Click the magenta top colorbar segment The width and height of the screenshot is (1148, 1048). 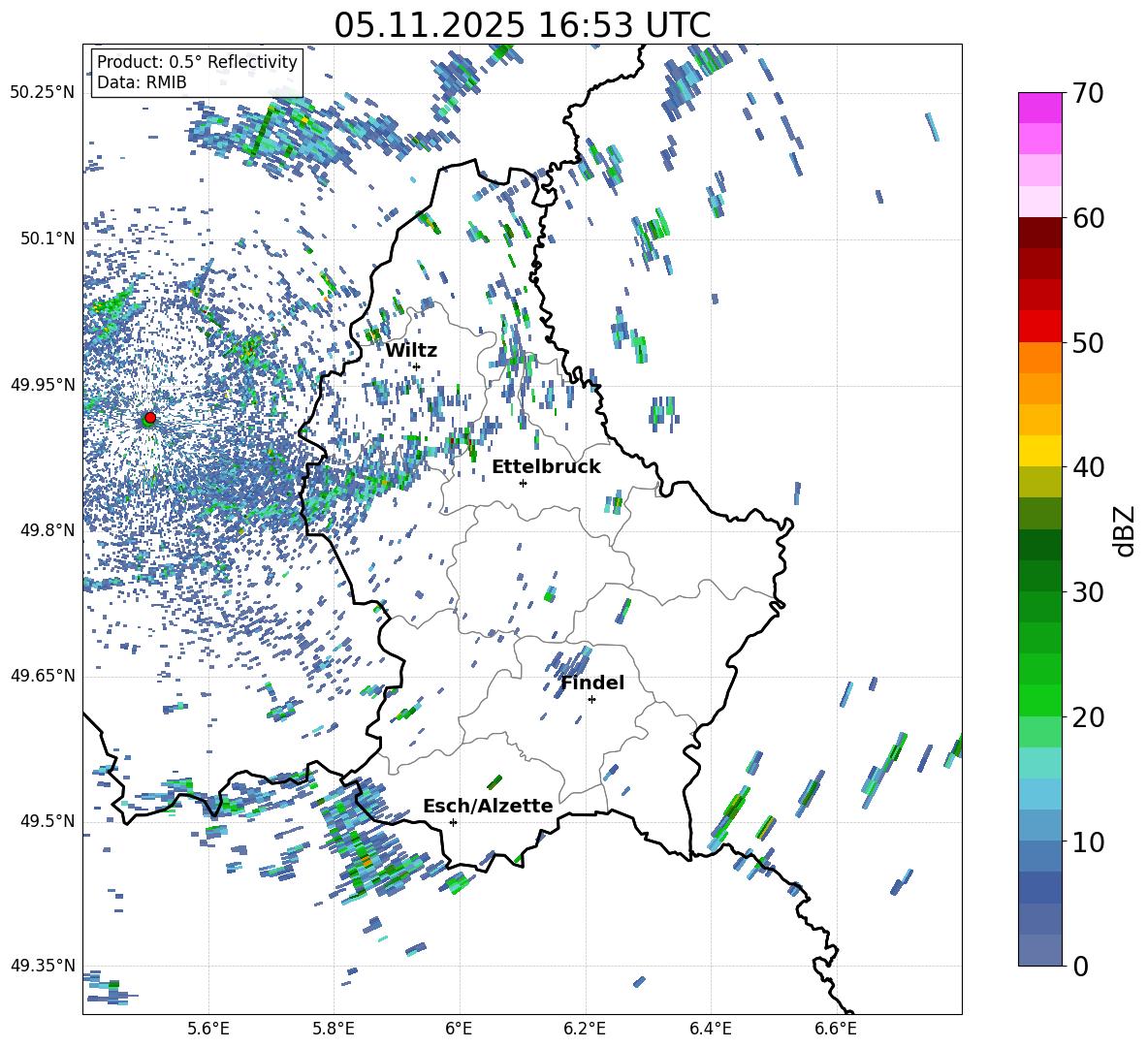point(1039,108)
